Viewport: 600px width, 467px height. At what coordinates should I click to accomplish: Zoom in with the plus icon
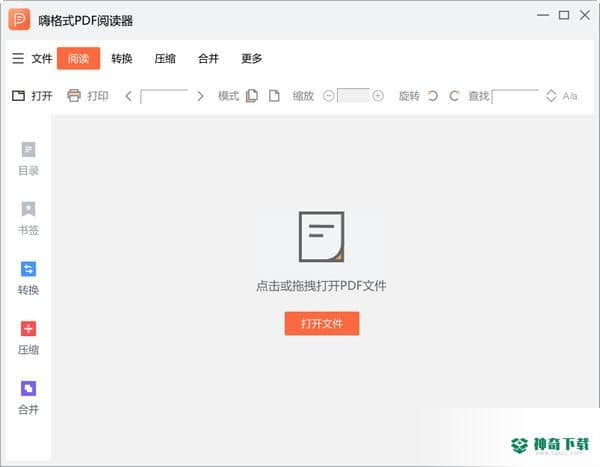pos(378,96)
